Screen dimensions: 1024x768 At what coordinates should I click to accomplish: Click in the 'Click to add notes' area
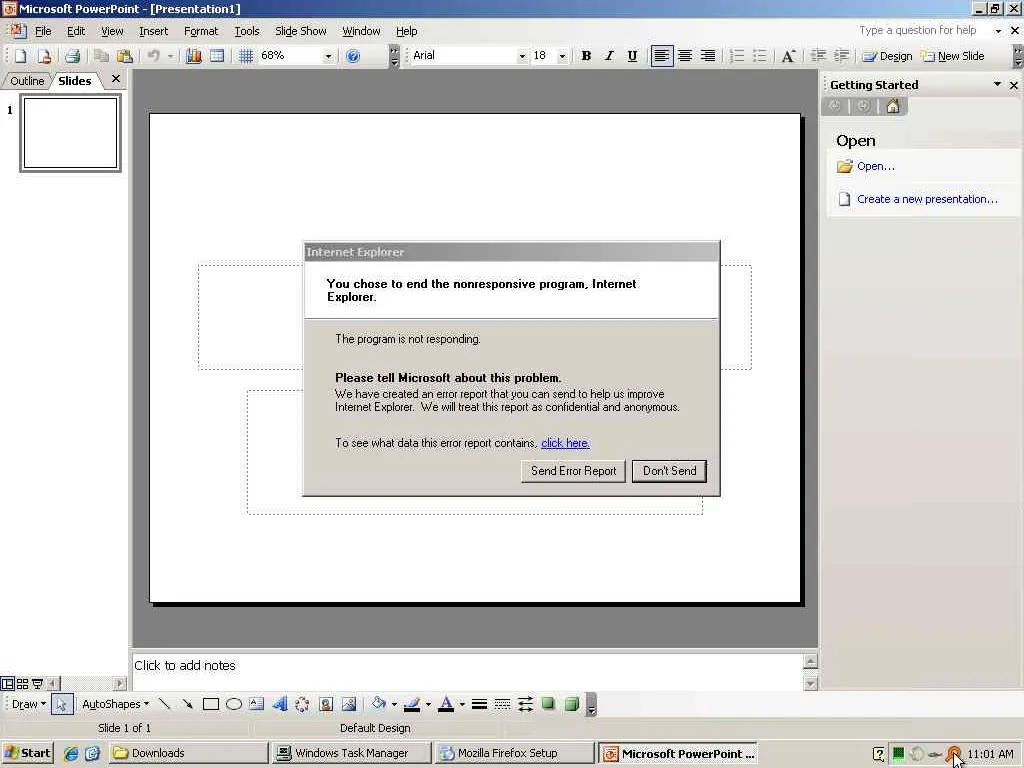468,671
